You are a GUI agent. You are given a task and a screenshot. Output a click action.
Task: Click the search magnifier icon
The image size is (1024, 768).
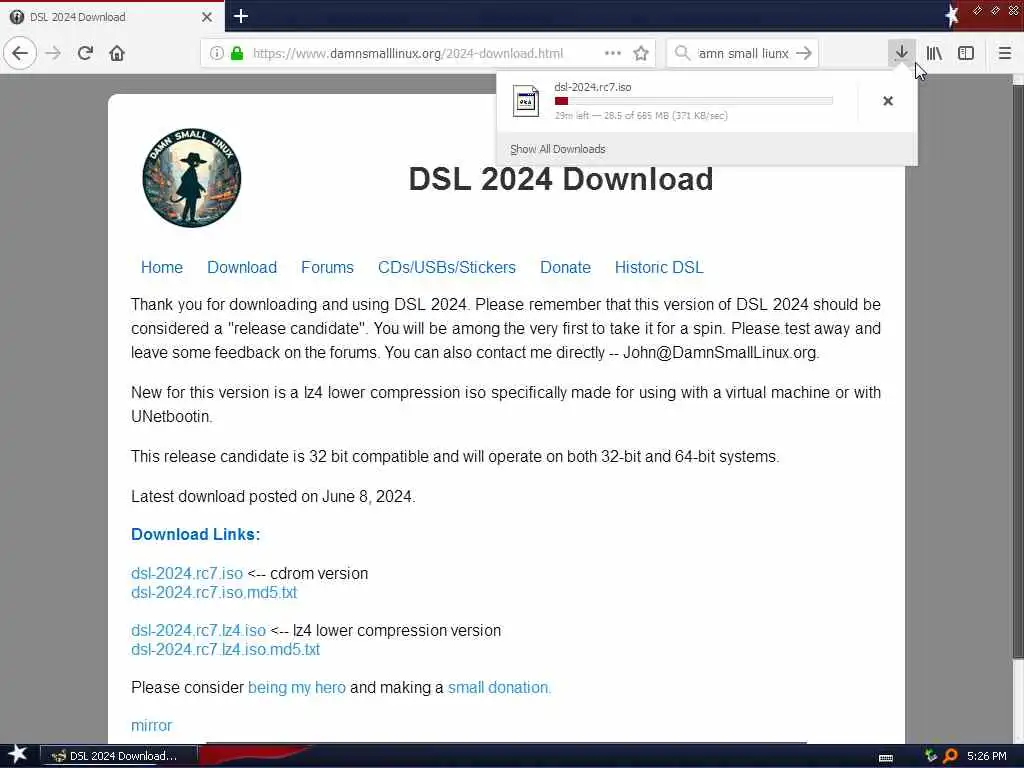682,53
